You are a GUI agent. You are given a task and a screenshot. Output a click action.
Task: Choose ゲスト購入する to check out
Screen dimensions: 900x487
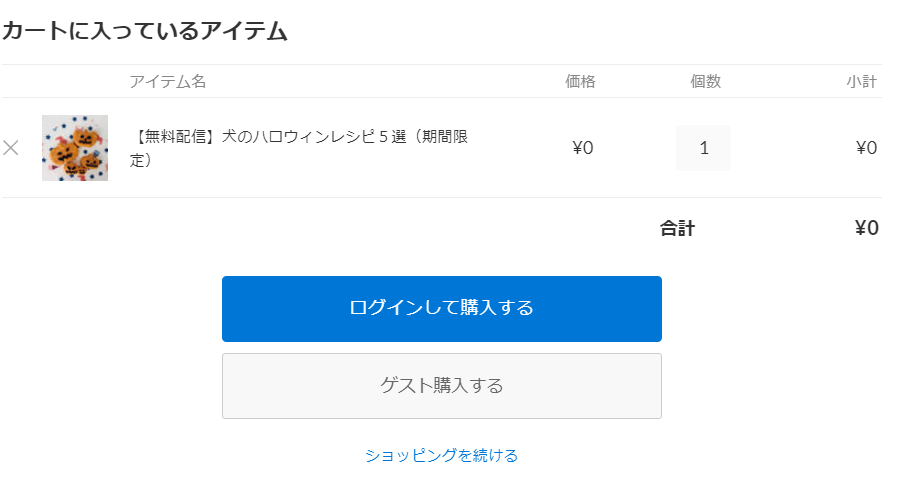tap(441, 386)
